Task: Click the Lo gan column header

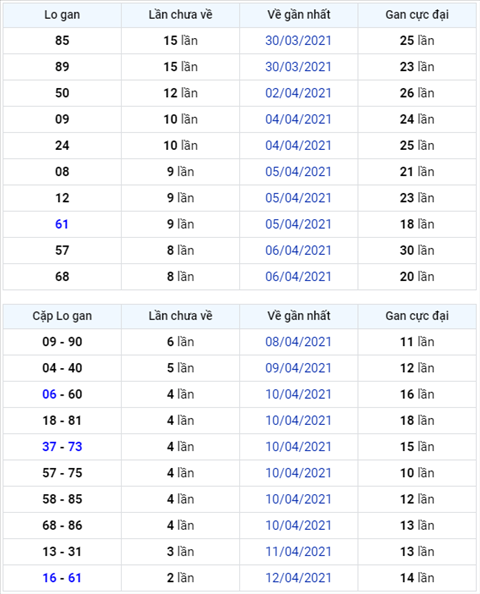Action: coord(62,15)
